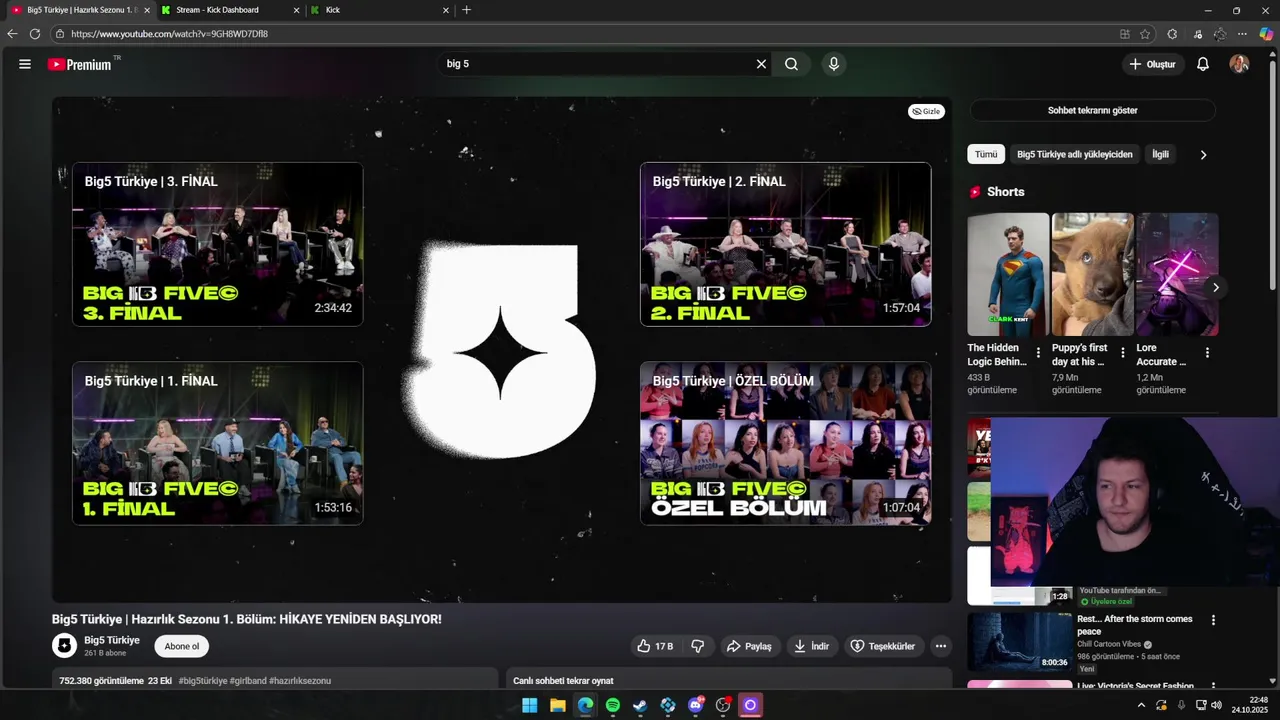The width and height of the screenshot is (1280, 720).
Task: Open the Big5 Türkiye 3. FİNAL end card
Action: pyautogui.click(x=218, y=244)
